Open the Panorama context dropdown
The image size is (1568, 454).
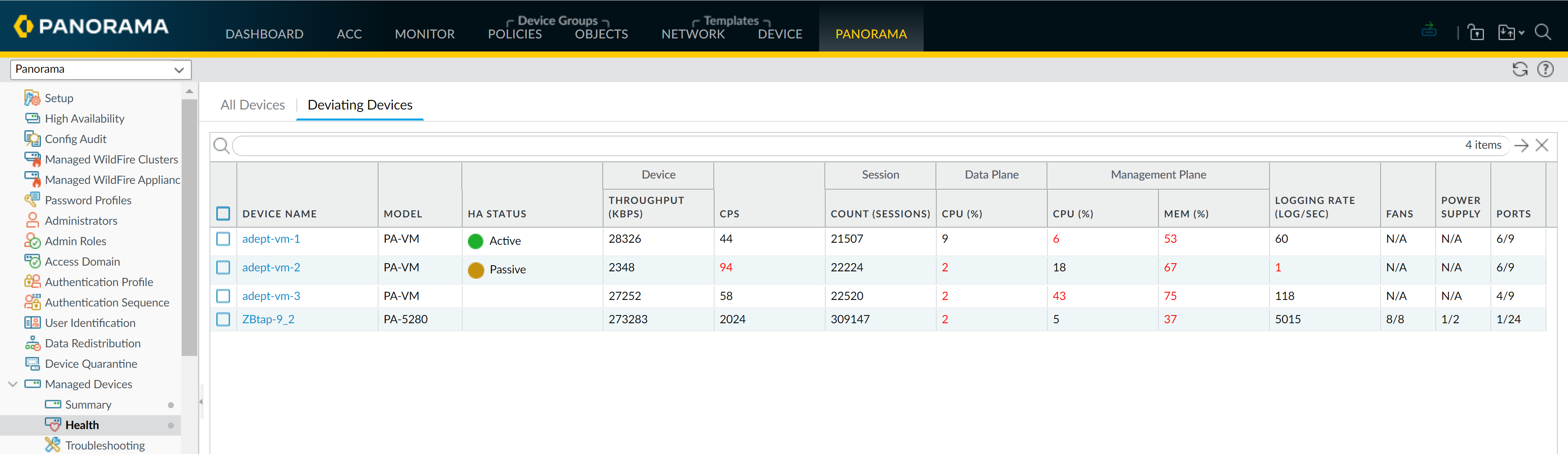click(x=101, y=69)
